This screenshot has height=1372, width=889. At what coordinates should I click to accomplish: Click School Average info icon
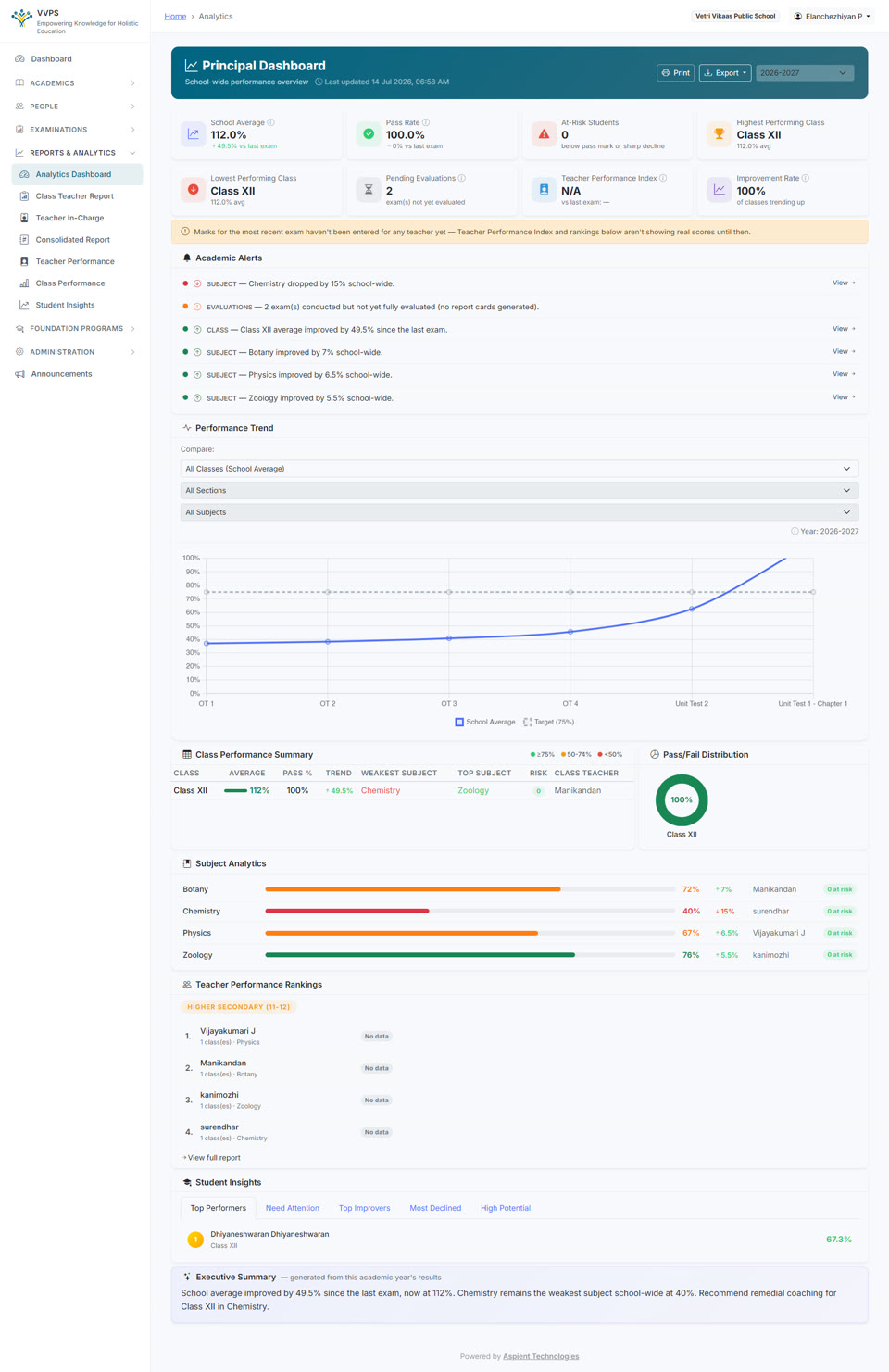271,122
